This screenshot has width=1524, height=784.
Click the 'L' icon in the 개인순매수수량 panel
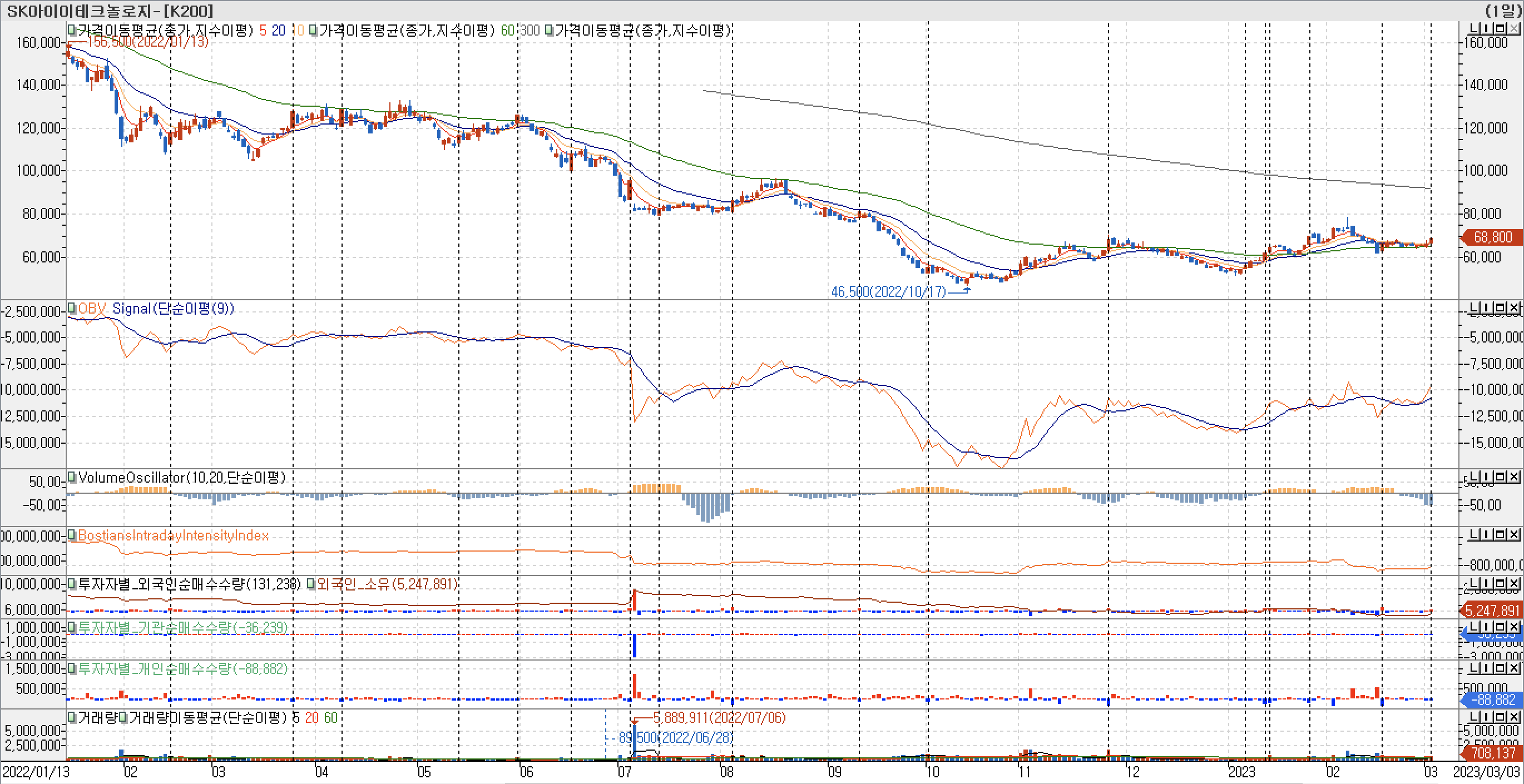coord(1475,668)
